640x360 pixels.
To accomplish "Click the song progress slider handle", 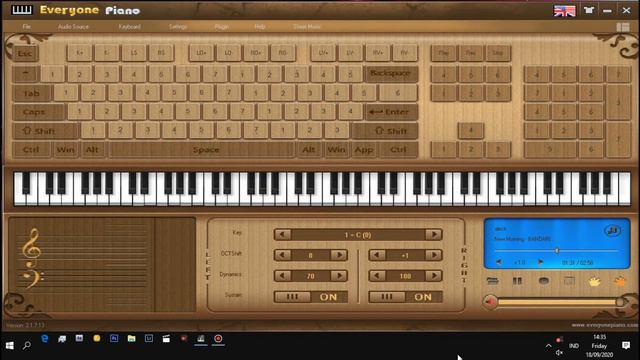I will [x=557, y=251].
